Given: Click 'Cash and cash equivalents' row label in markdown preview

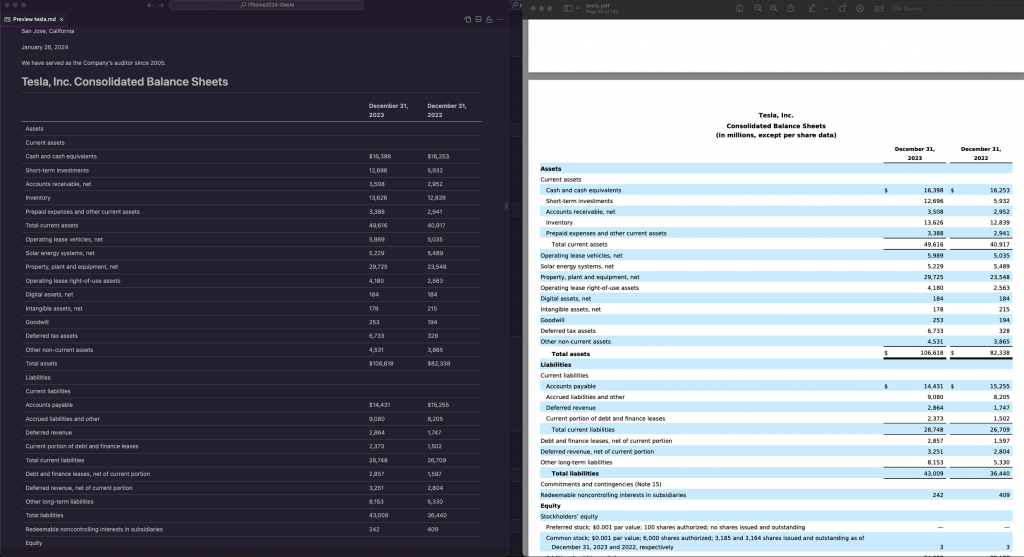Looking at the screenshot, I should [x=61, y=157].
